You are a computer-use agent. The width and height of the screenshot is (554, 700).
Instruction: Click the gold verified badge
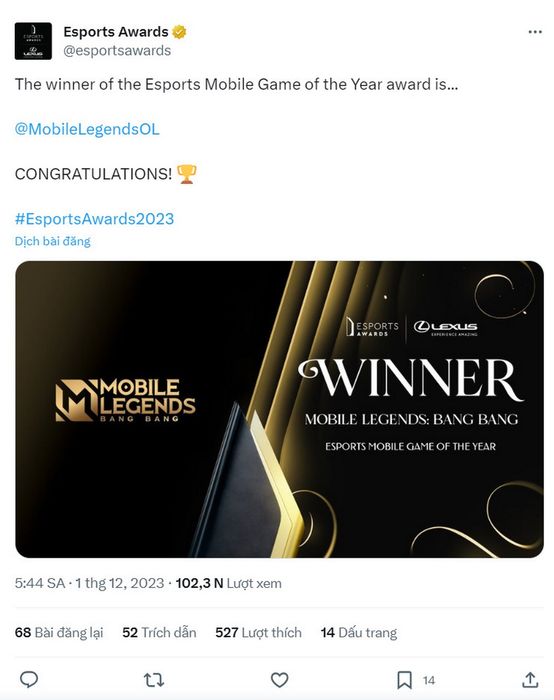click(179, 32)
